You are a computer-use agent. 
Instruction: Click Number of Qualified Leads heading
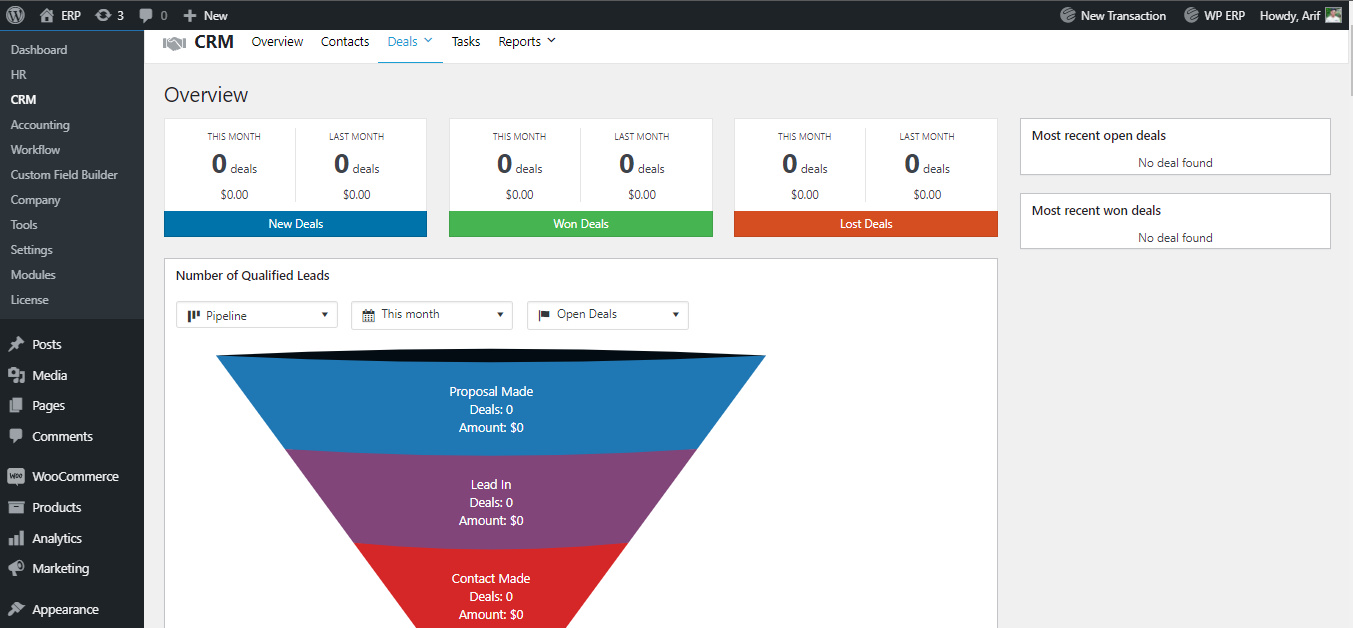[x=253, y=276]
